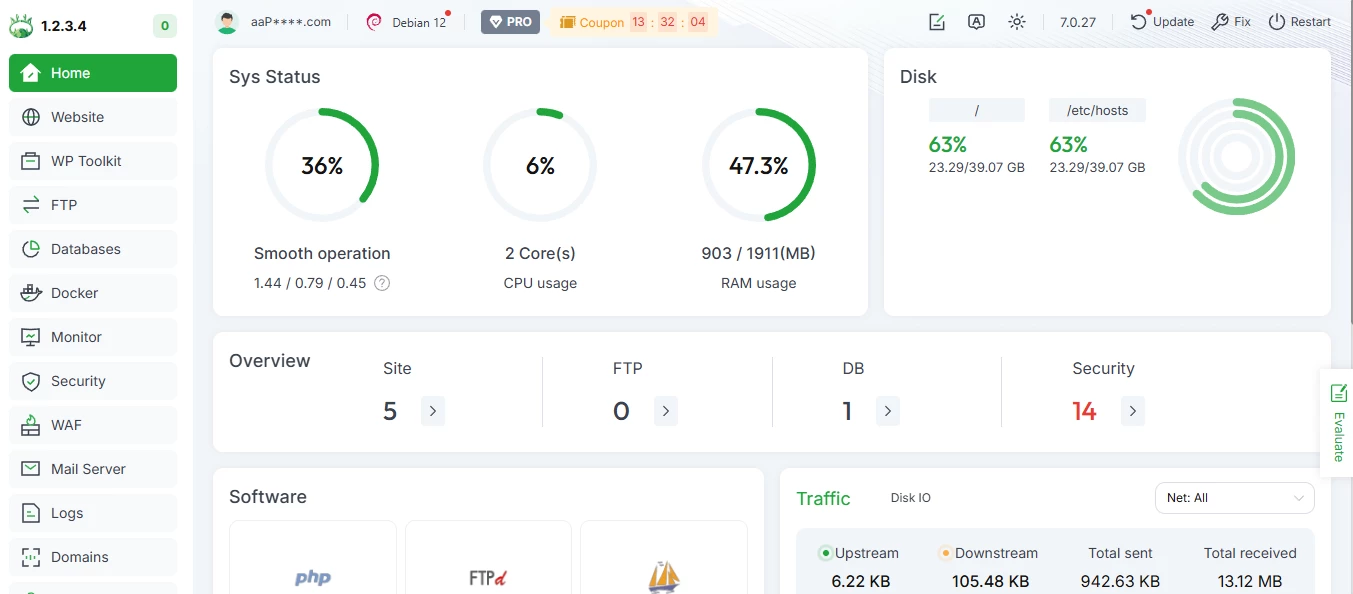The width and height of the screenshot is (1353, 594).
Task: Open the task list icon in top bar
Action: [937, 21]
